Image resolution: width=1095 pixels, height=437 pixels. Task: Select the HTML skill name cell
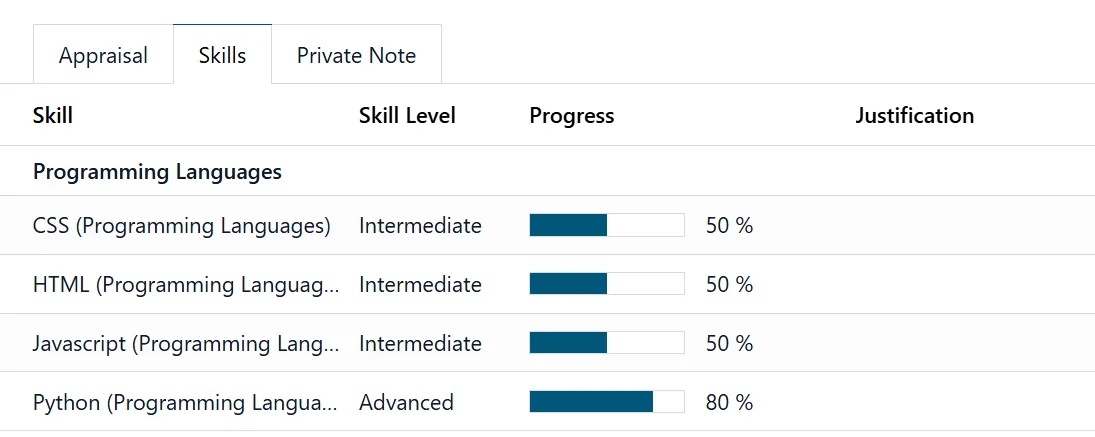point(186,285)
